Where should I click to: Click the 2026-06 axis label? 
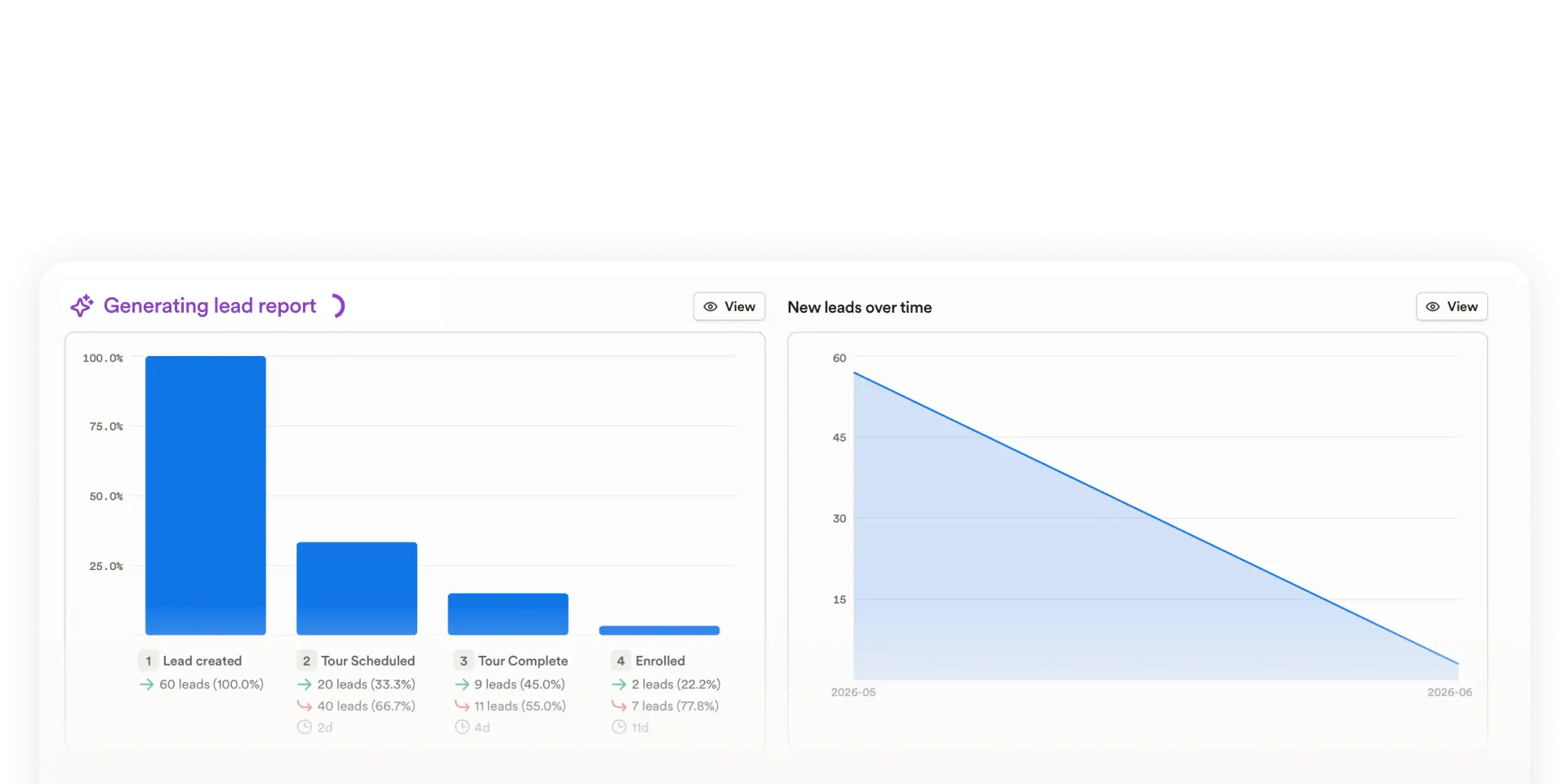[x=1450, y=692]
